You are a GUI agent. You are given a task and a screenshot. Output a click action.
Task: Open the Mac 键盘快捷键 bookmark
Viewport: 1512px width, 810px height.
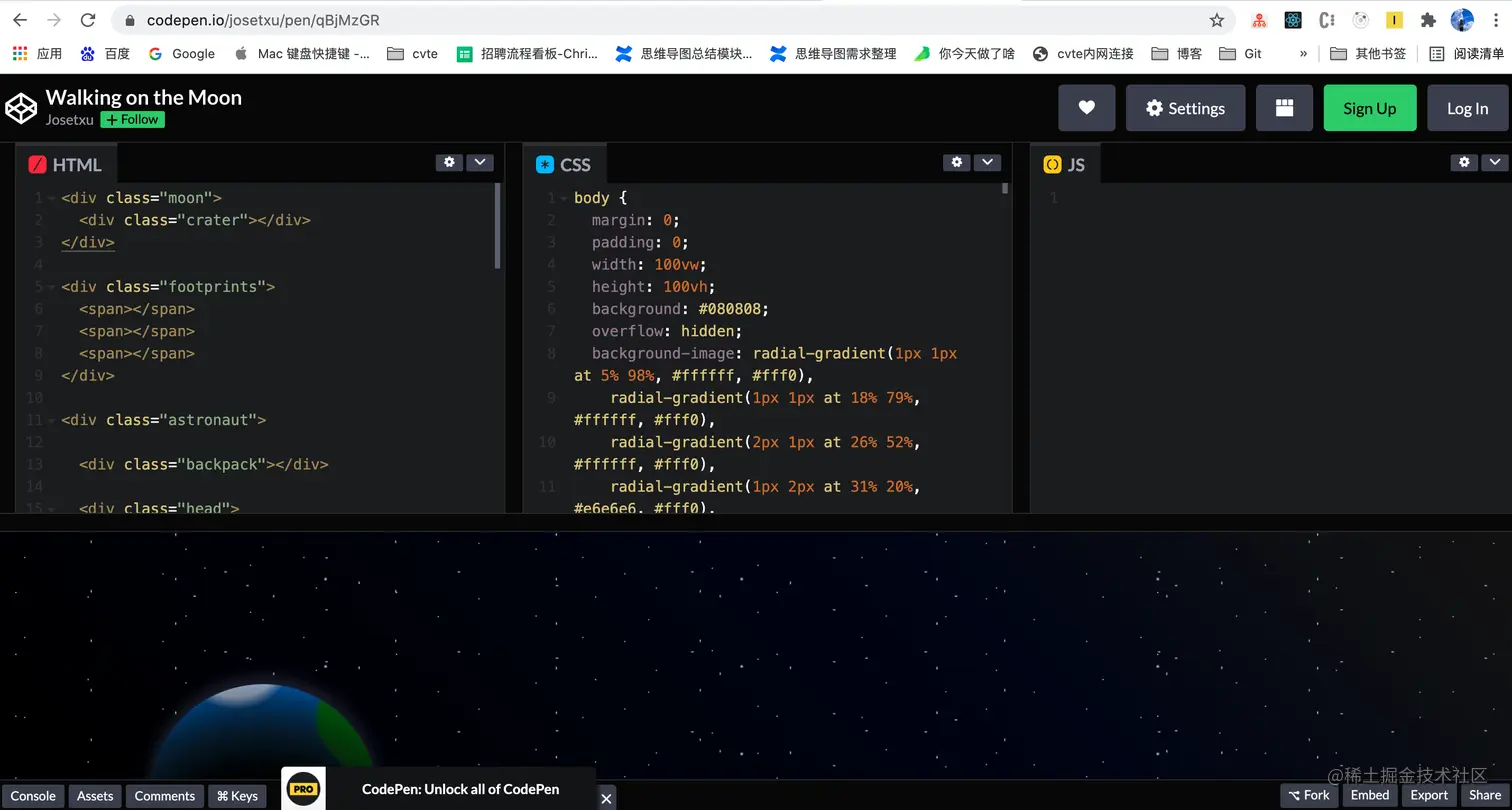pos(301,54)
